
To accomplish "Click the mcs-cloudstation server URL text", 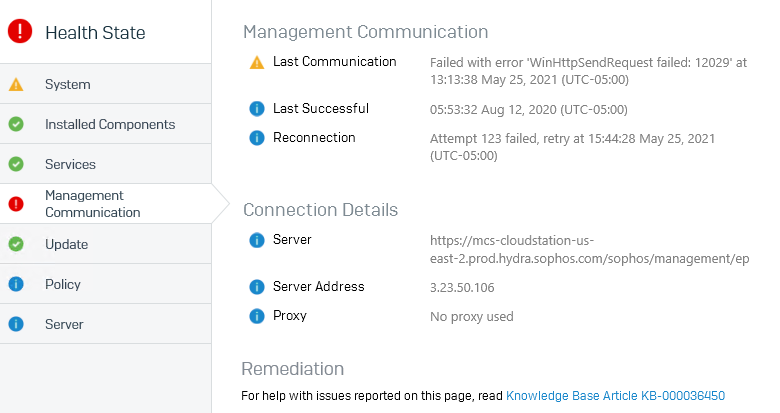I will [x=589, y=249].
